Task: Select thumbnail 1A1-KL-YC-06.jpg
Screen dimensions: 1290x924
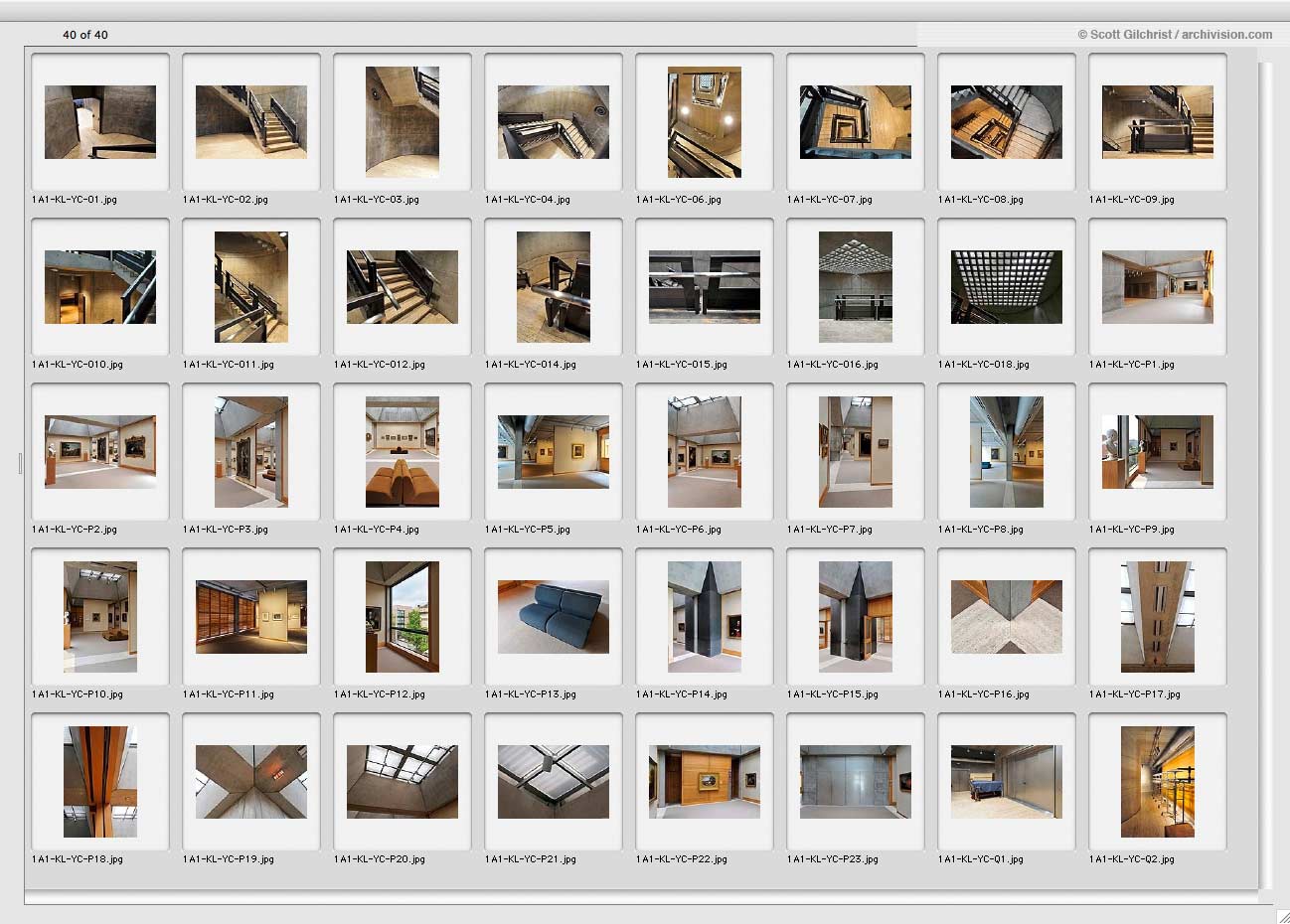Action: pos(705,122)
